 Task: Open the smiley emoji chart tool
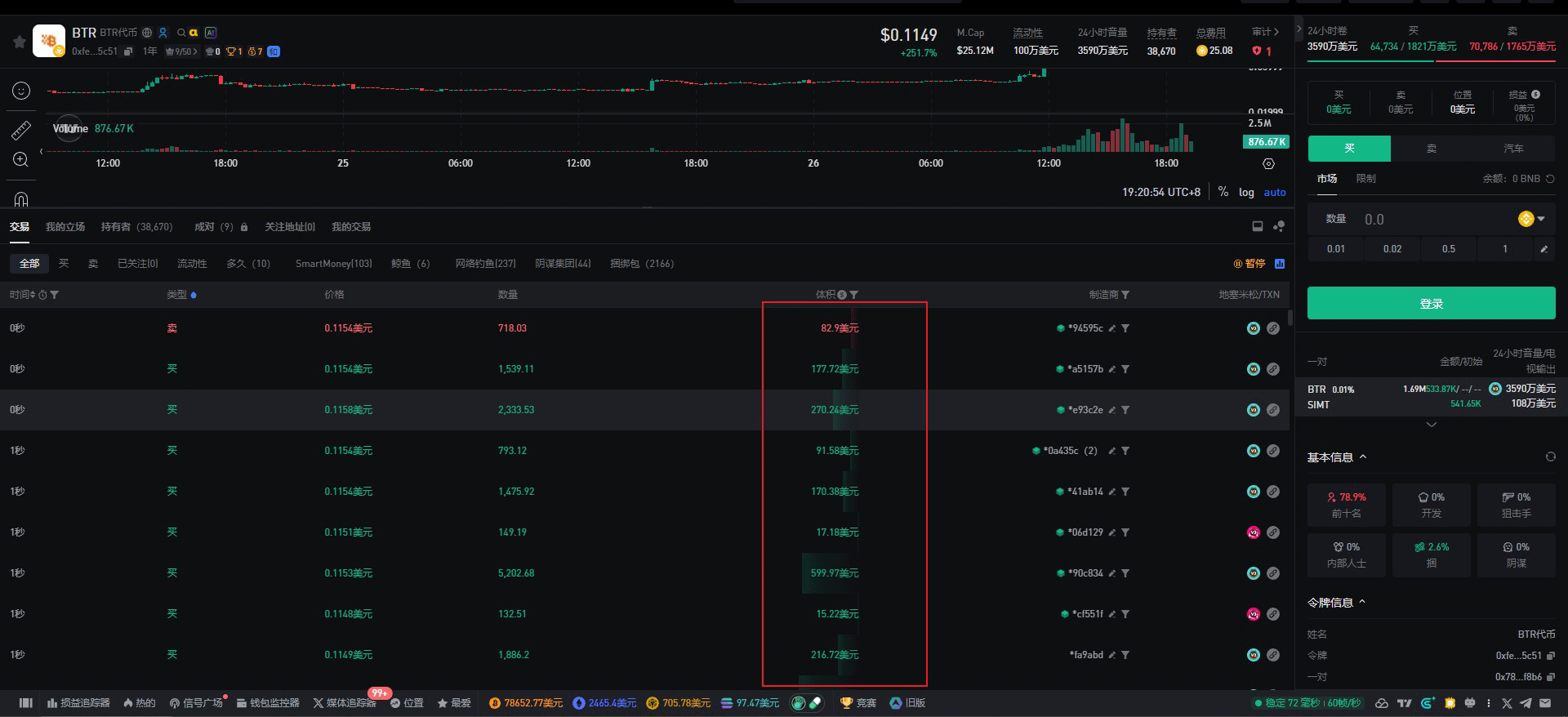click(21, 91)
